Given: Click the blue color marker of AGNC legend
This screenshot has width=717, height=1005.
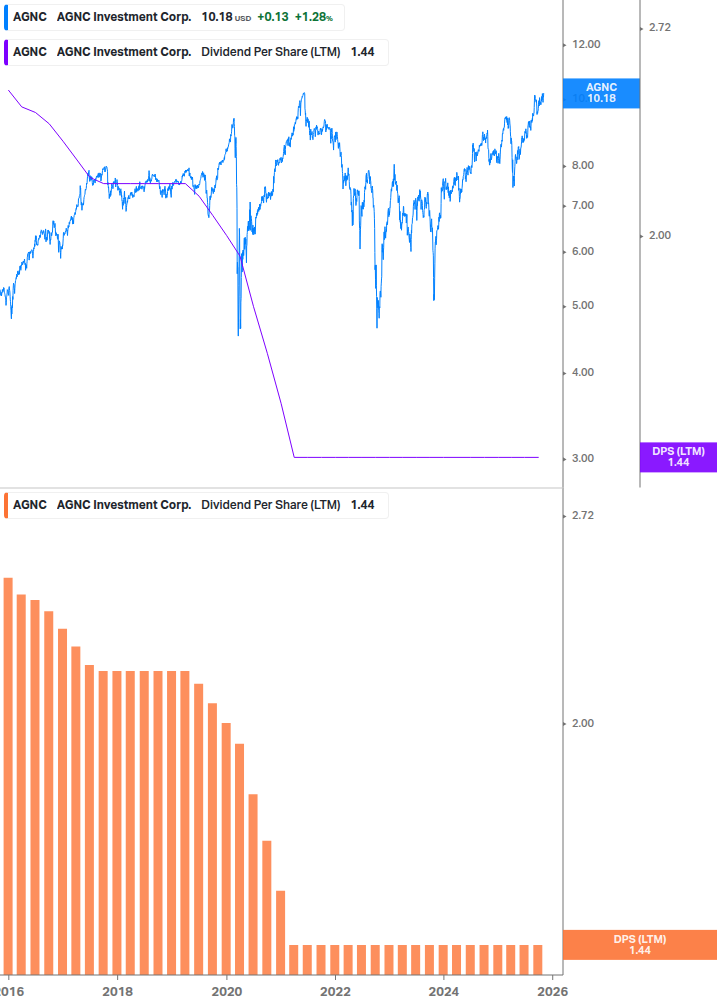Looking at the screenshot, I should click(6, 17).
